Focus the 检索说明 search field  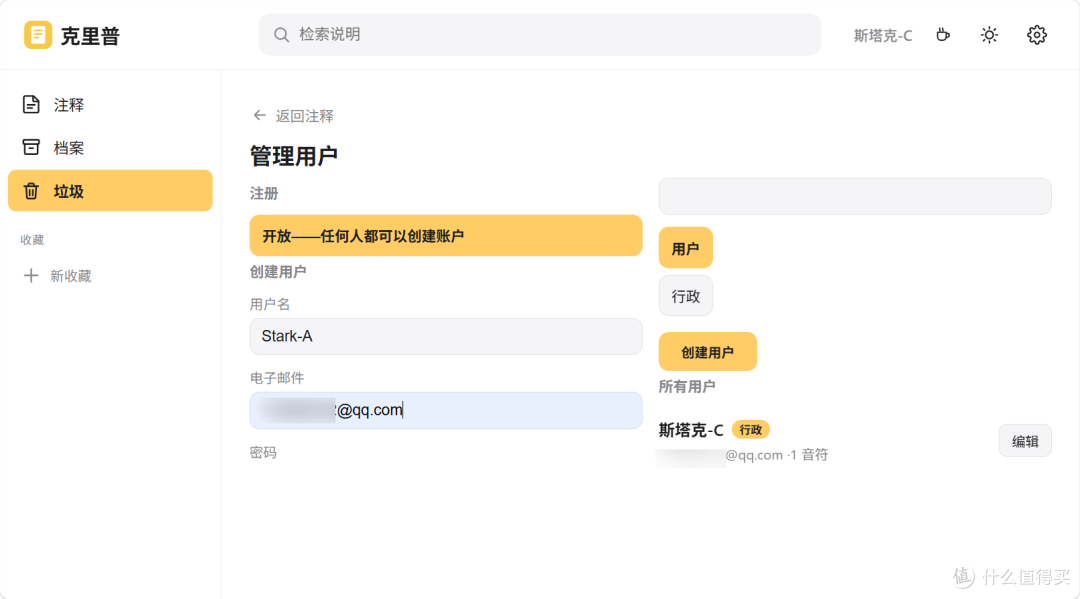coord(540,34)
